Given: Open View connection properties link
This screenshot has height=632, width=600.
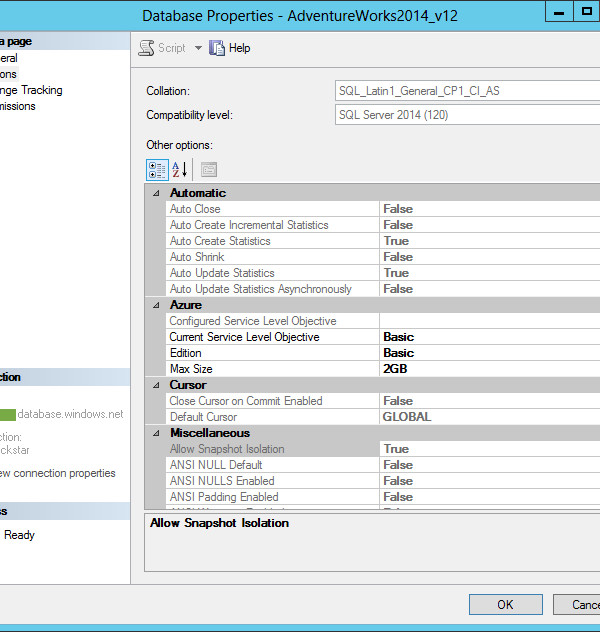Looking at the screenshot, I should (x=58, y=473).
